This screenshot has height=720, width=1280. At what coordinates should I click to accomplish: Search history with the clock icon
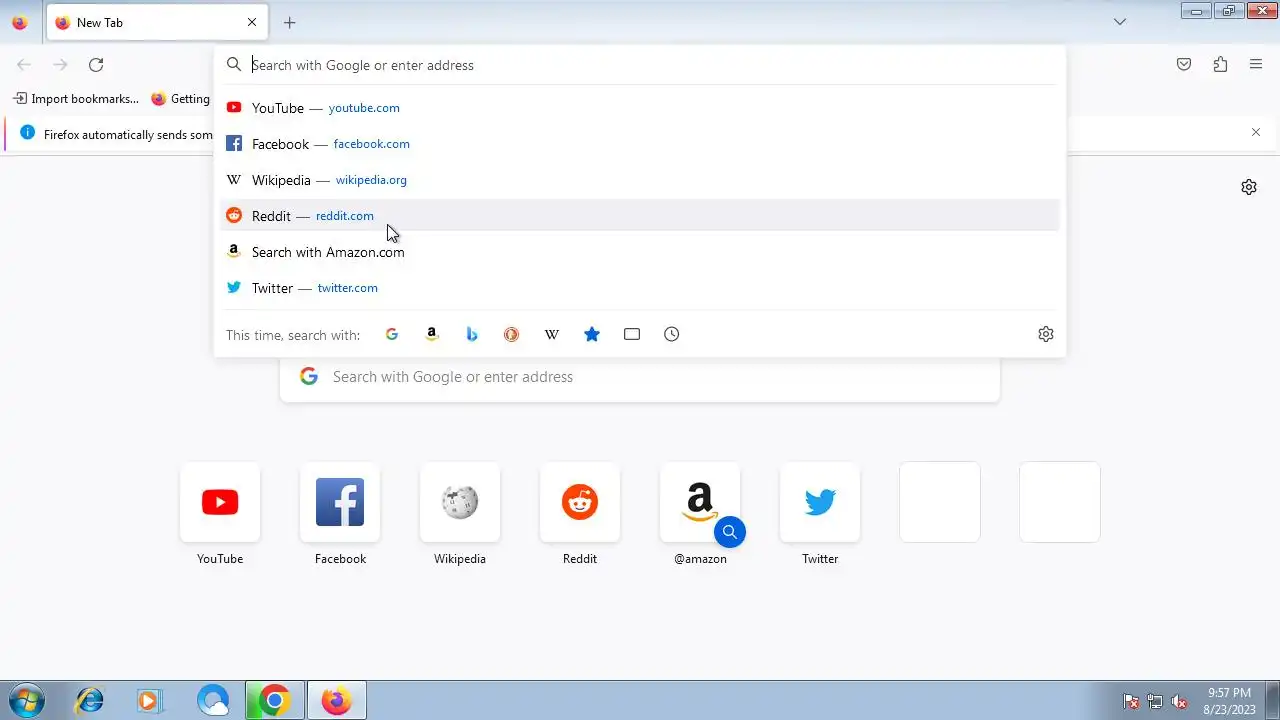tap(672, 334)
